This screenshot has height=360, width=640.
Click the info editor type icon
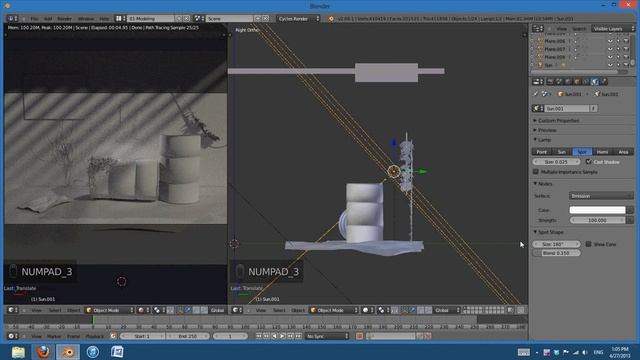tap(12, 19)
